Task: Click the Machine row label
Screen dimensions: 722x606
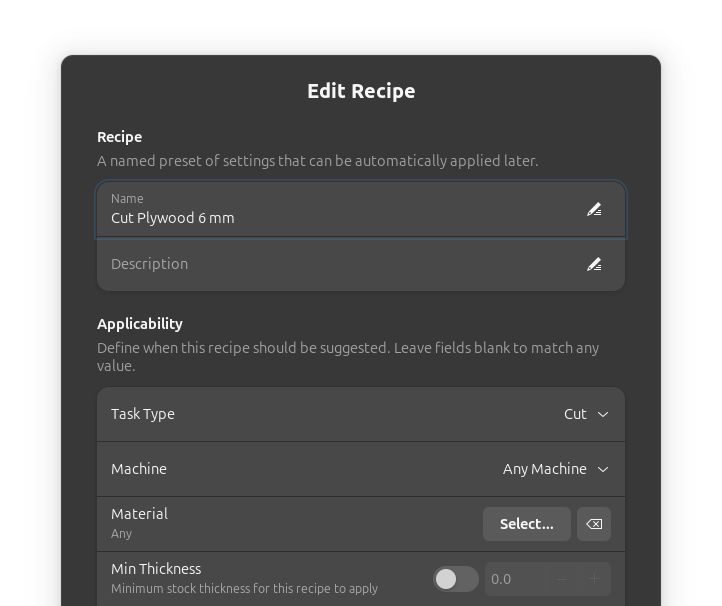Action: pyautogui.click(x=139, y=469)
